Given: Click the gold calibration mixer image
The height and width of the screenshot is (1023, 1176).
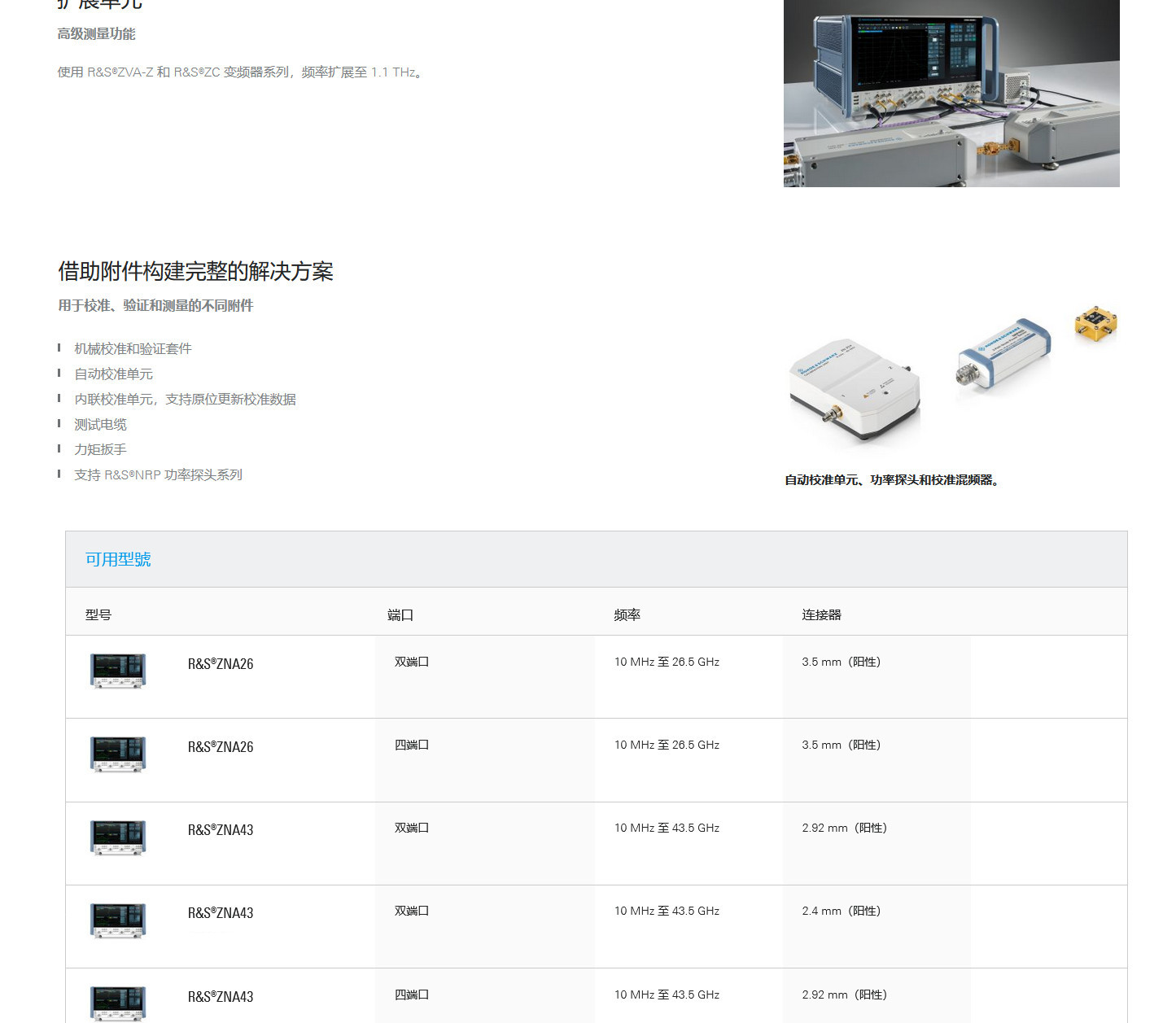Looking at the screenshot, I should click(1095, 323).
